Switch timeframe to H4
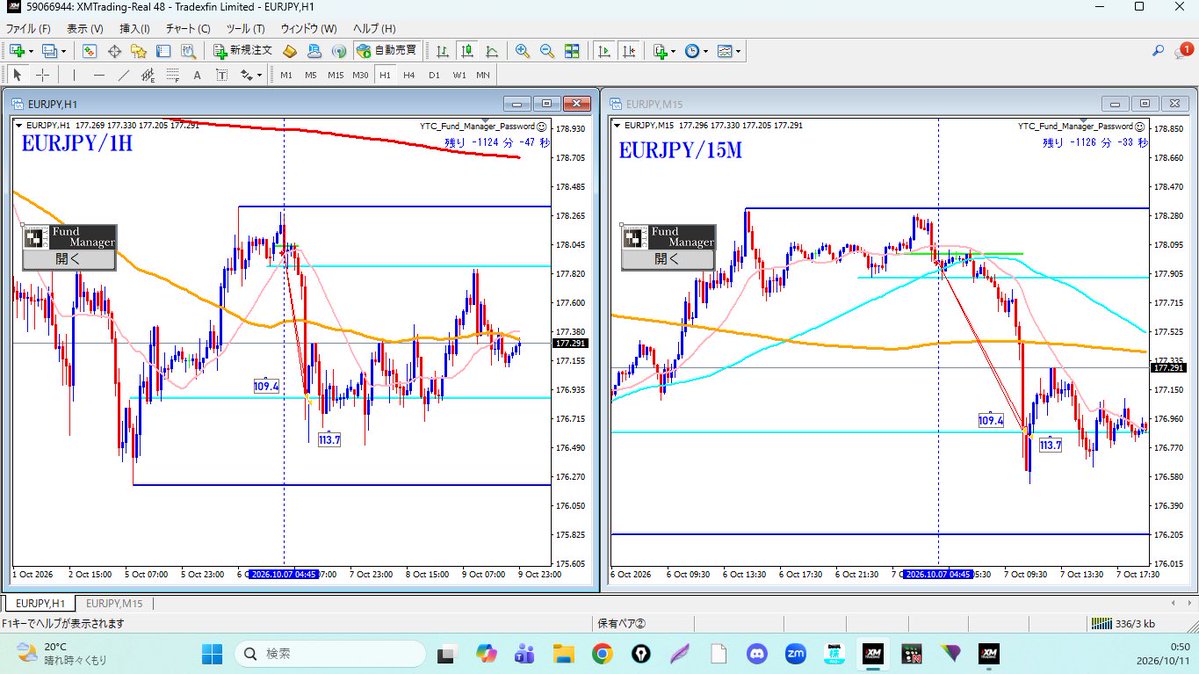The width and height of the screenshot is (1199, 674). (409, 75)
